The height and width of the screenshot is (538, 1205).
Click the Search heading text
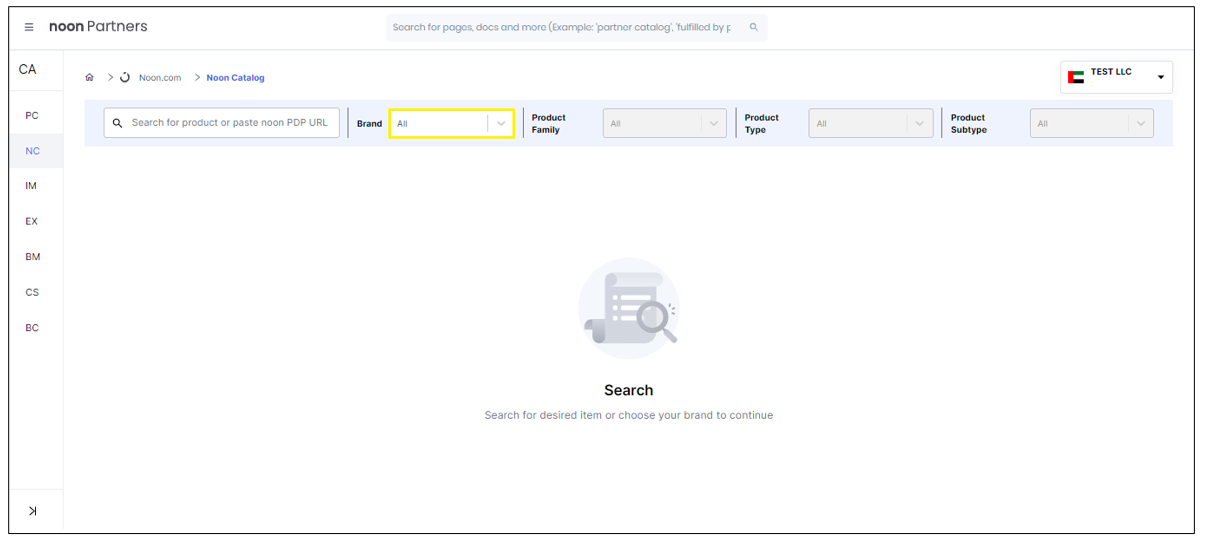(629, 390)
